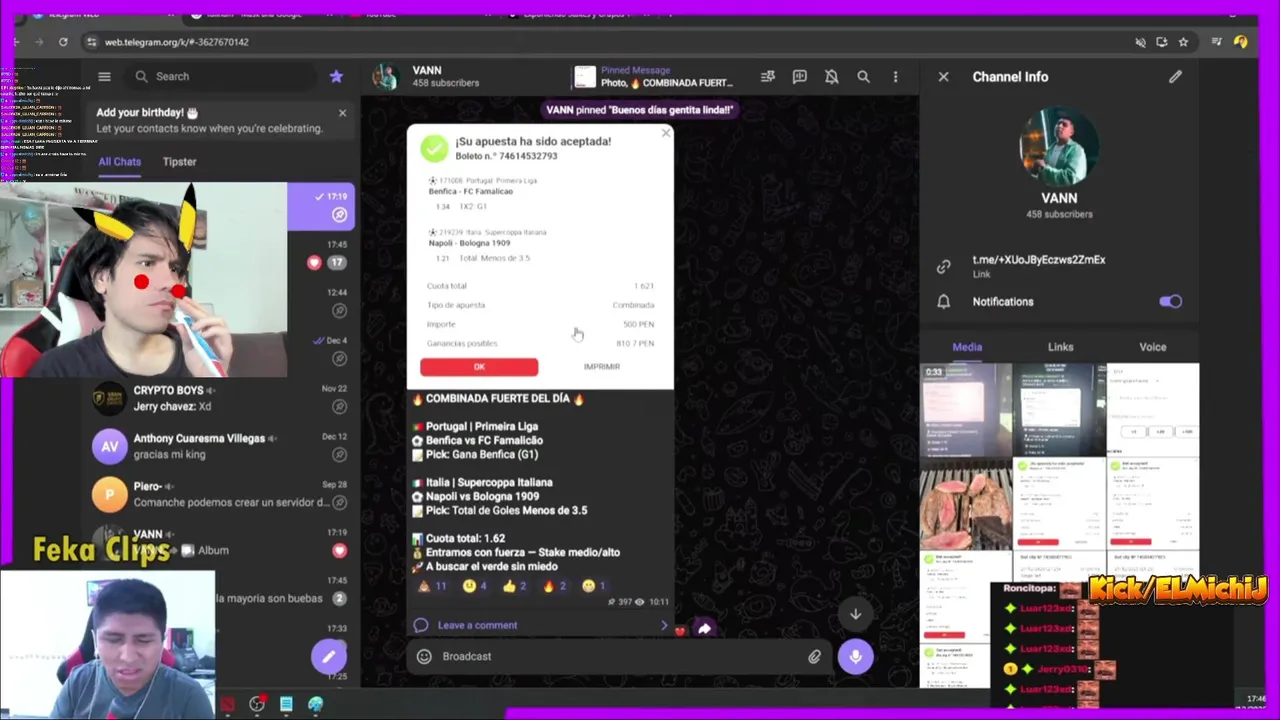Click the VANN channel profile photo
Screen dimensions: 1280x720
(1059, 145)
